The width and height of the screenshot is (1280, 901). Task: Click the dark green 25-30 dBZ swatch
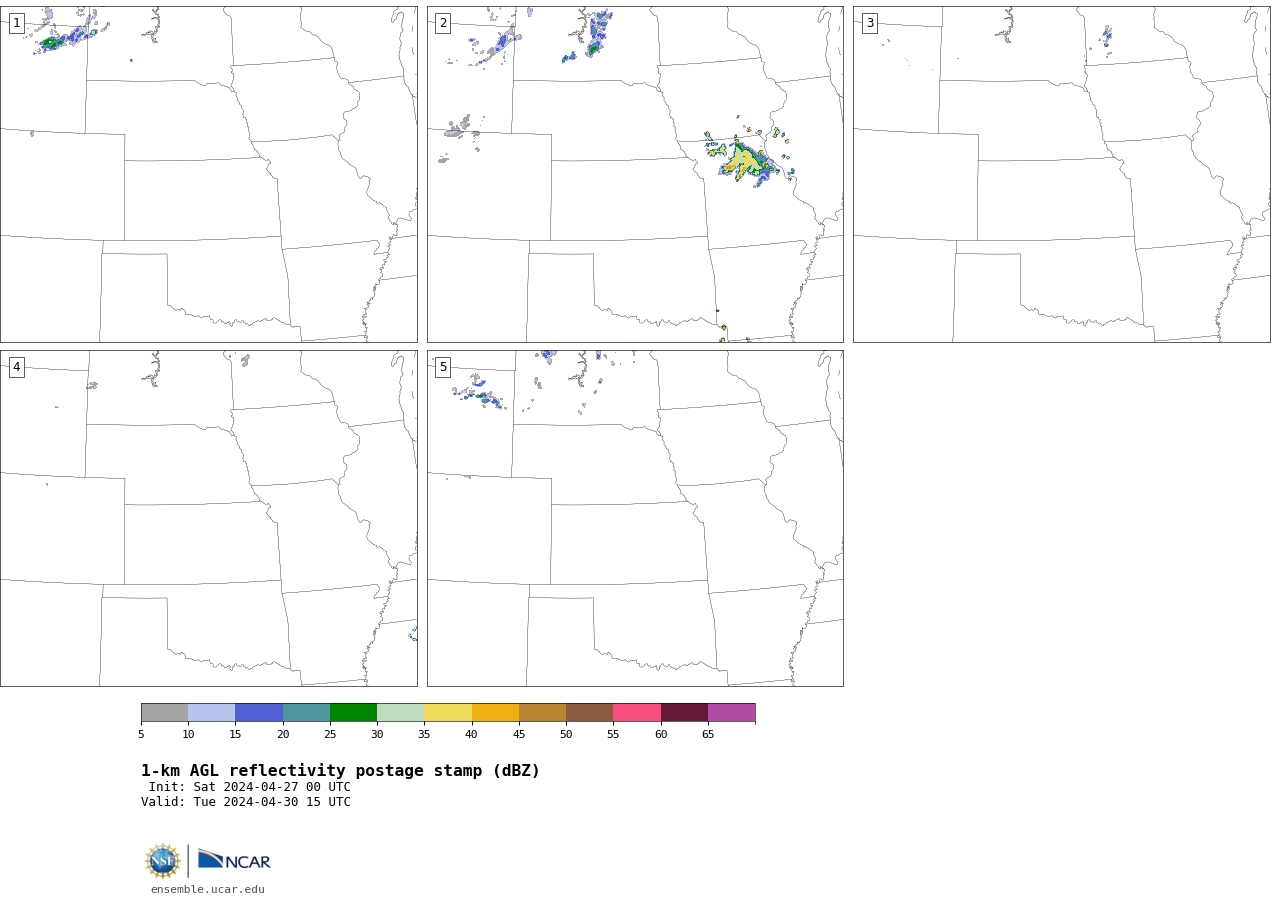point(353,713)
